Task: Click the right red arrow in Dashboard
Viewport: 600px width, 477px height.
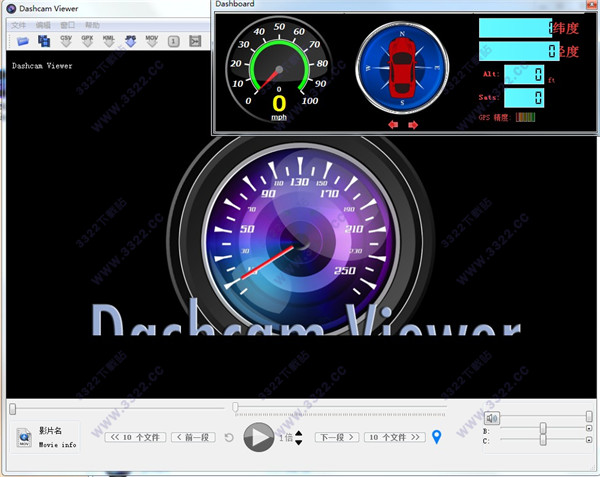Action: pos(413,125)
